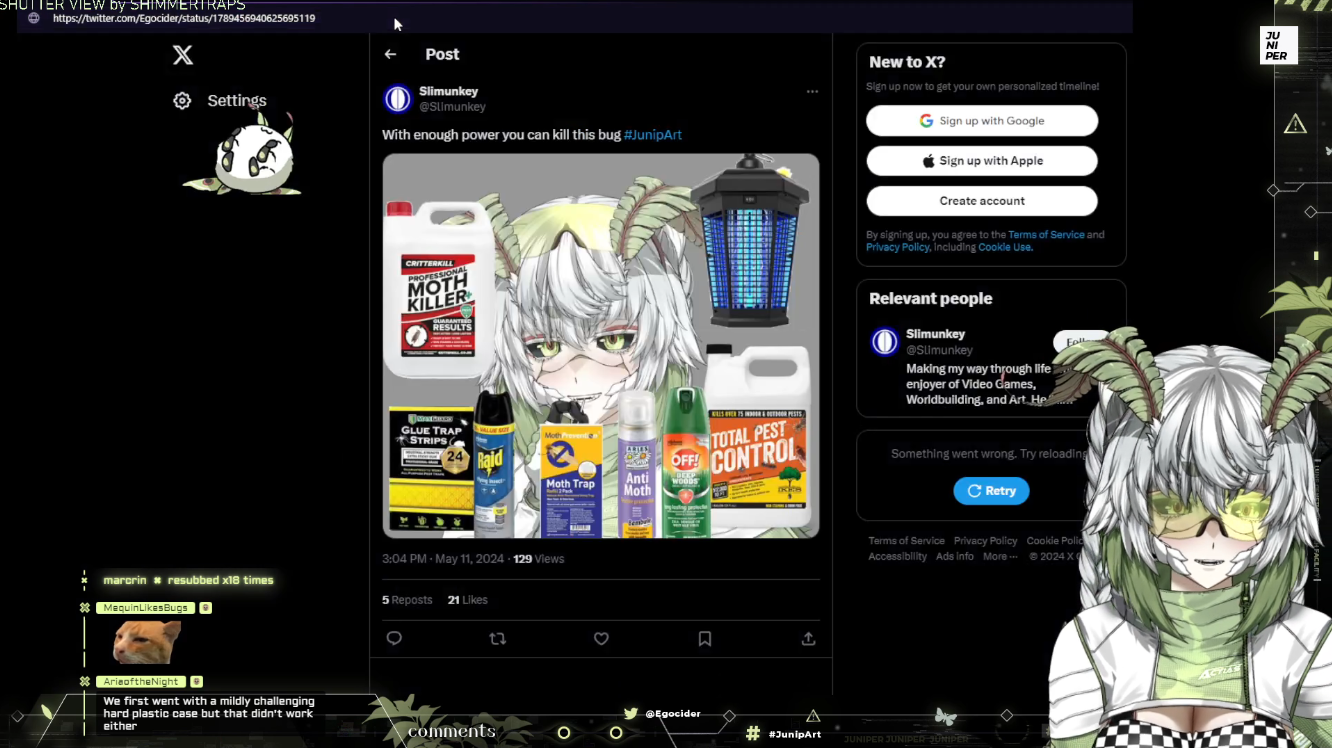Image resolution: width=1332 pixels, height=748 pixels.
Task: Click ArieoftheNight chat username
Action: coord(141,682)
